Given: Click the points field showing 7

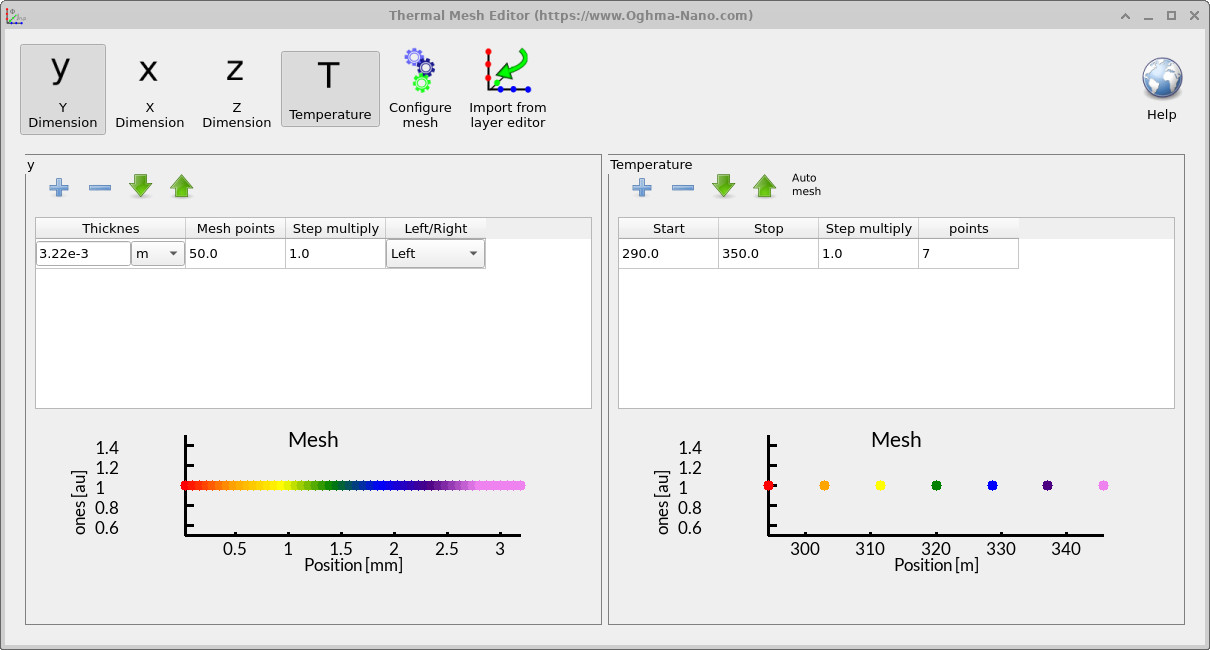Looking at the screenshot, I should (968, 253).
